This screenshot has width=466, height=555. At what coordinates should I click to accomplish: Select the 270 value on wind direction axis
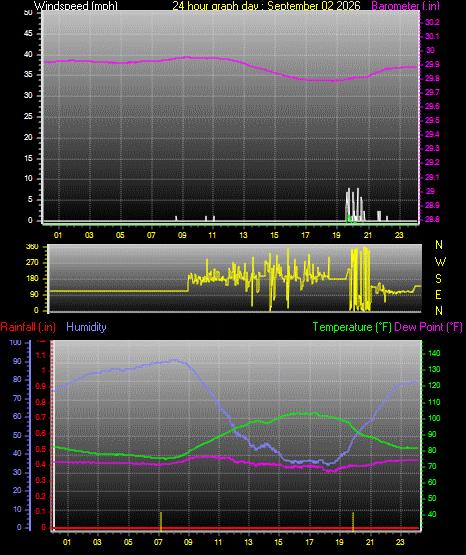[32, 263]
